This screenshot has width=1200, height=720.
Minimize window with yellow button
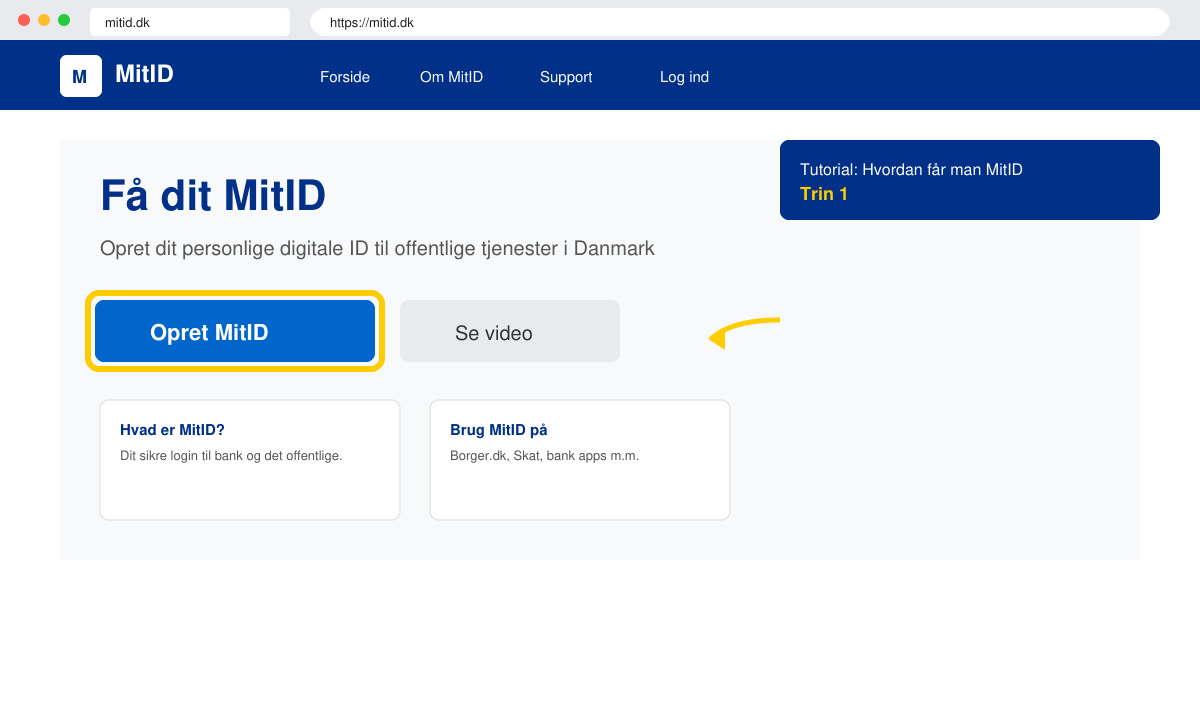[x=44, y=20]
